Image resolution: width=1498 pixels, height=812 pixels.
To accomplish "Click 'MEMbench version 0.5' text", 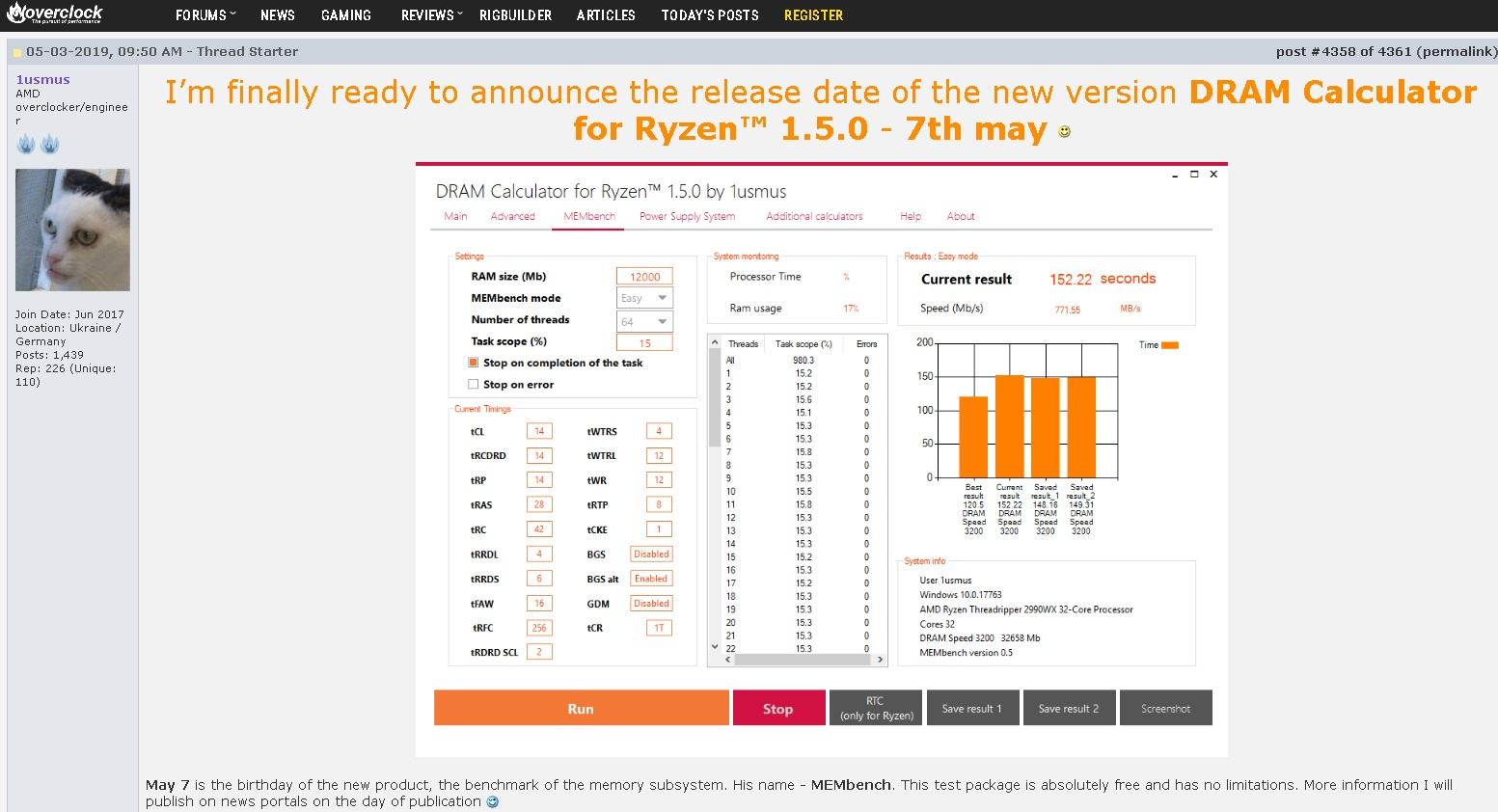I will click(967, 653).
